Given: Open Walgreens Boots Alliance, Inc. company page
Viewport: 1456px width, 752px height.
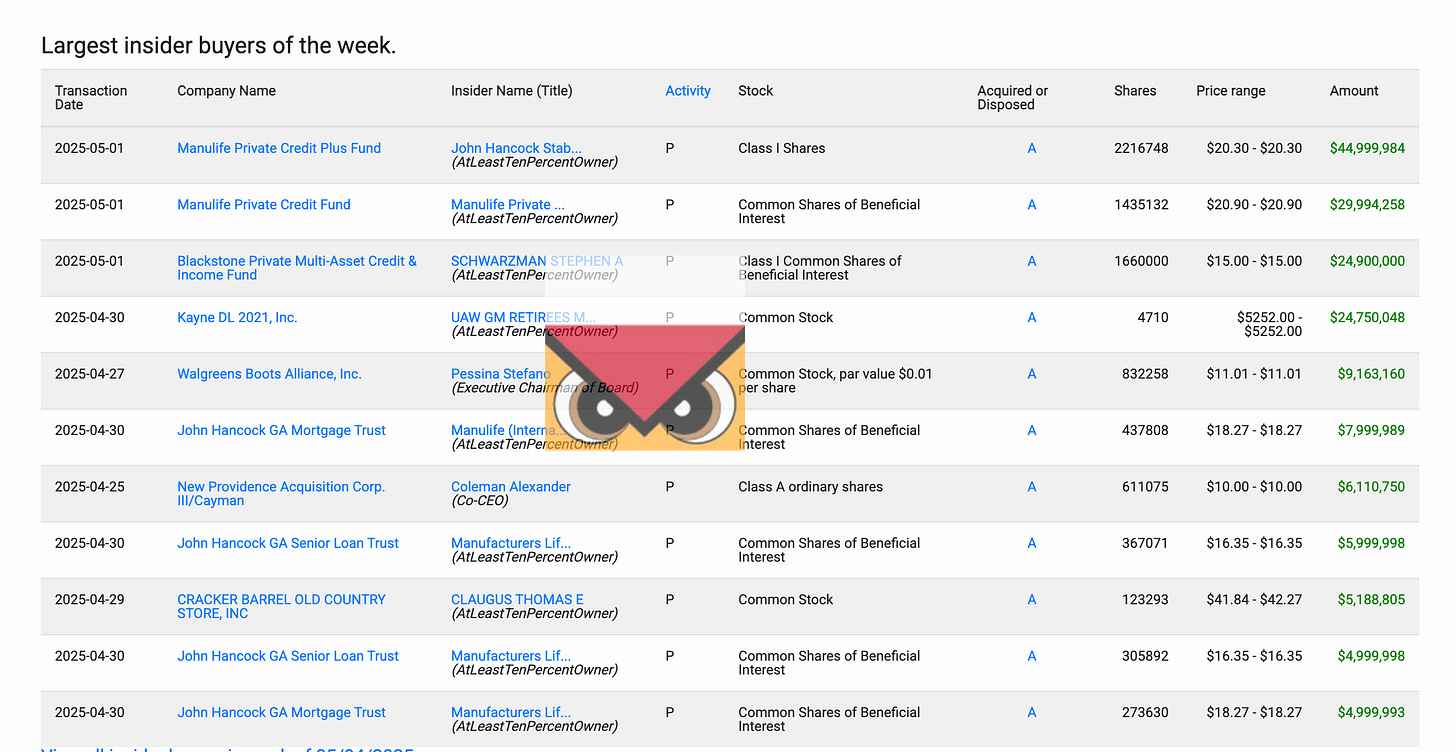Looking at the screenshot, I should [269, 374].
